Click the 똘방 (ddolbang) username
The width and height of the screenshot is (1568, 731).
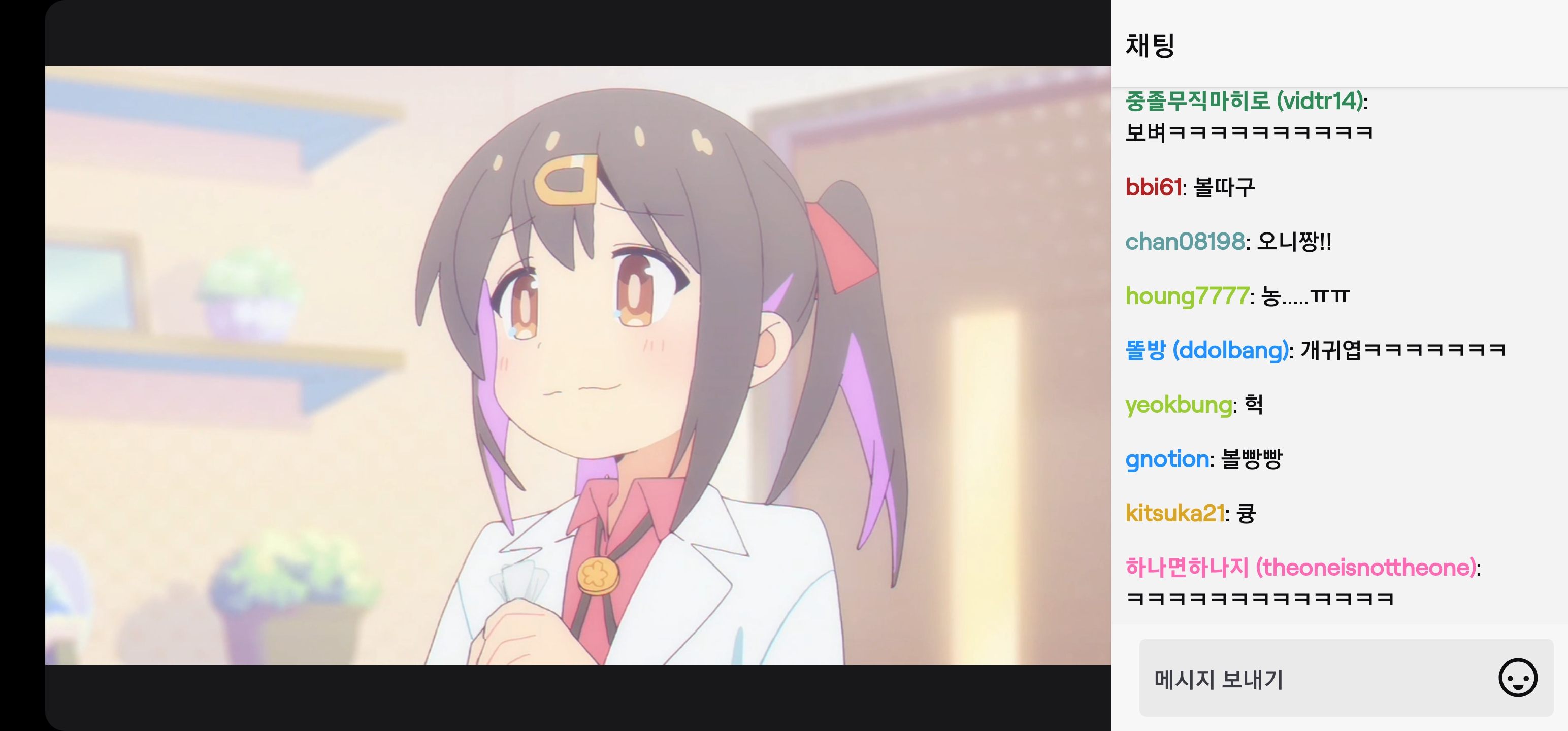(1206, 350)
